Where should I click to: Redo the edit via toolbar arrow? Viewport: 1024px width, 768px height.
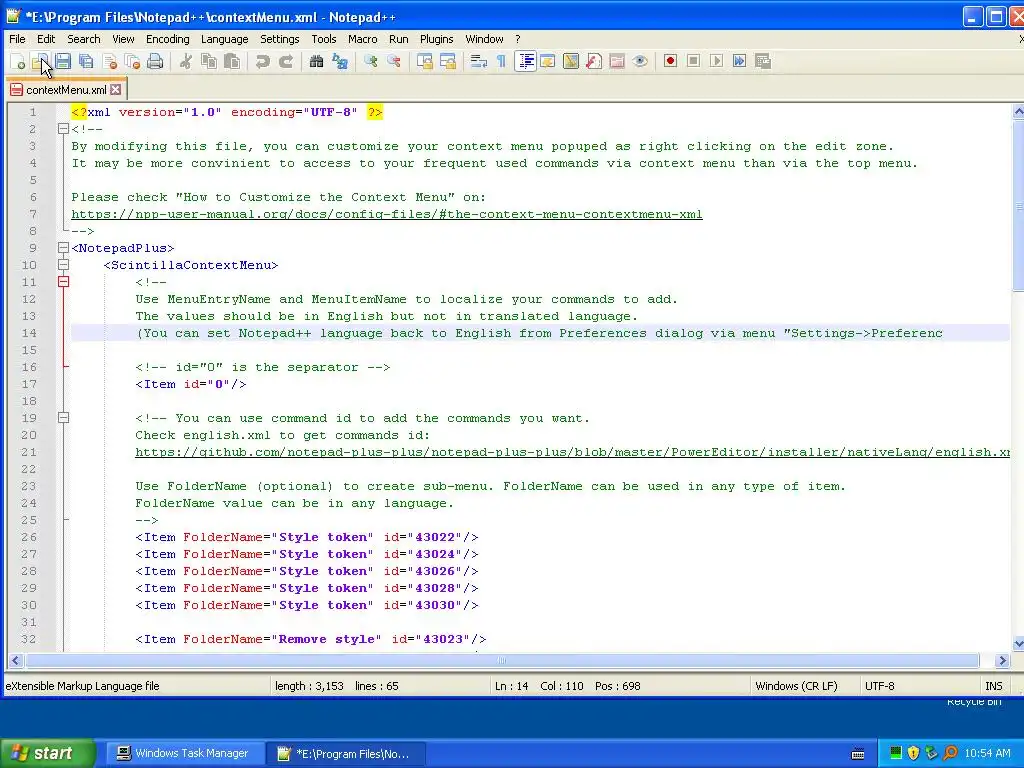286,61
